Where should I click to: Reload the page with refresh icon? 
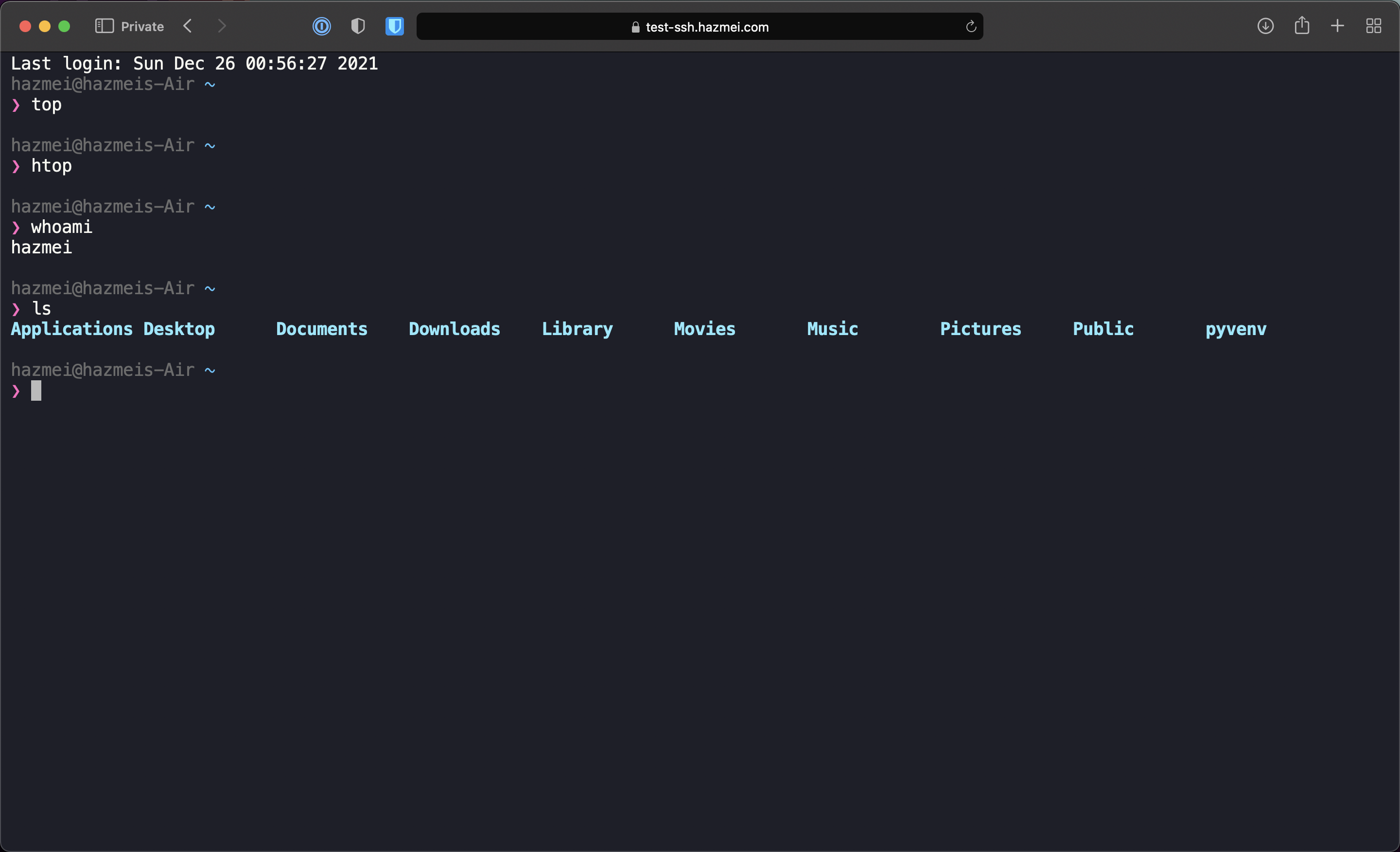coord(971,26)
